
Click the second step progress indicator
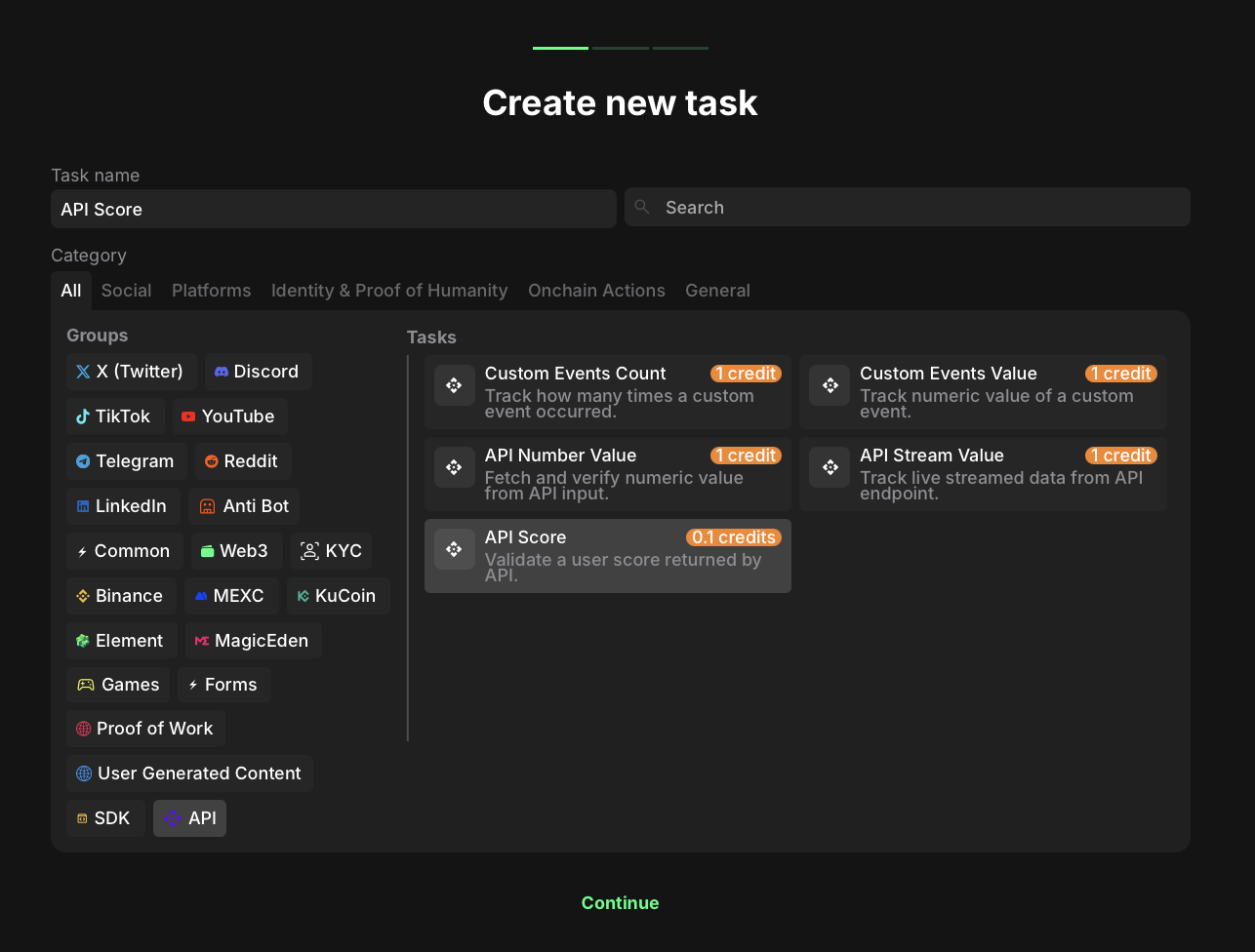click(621, 48)
